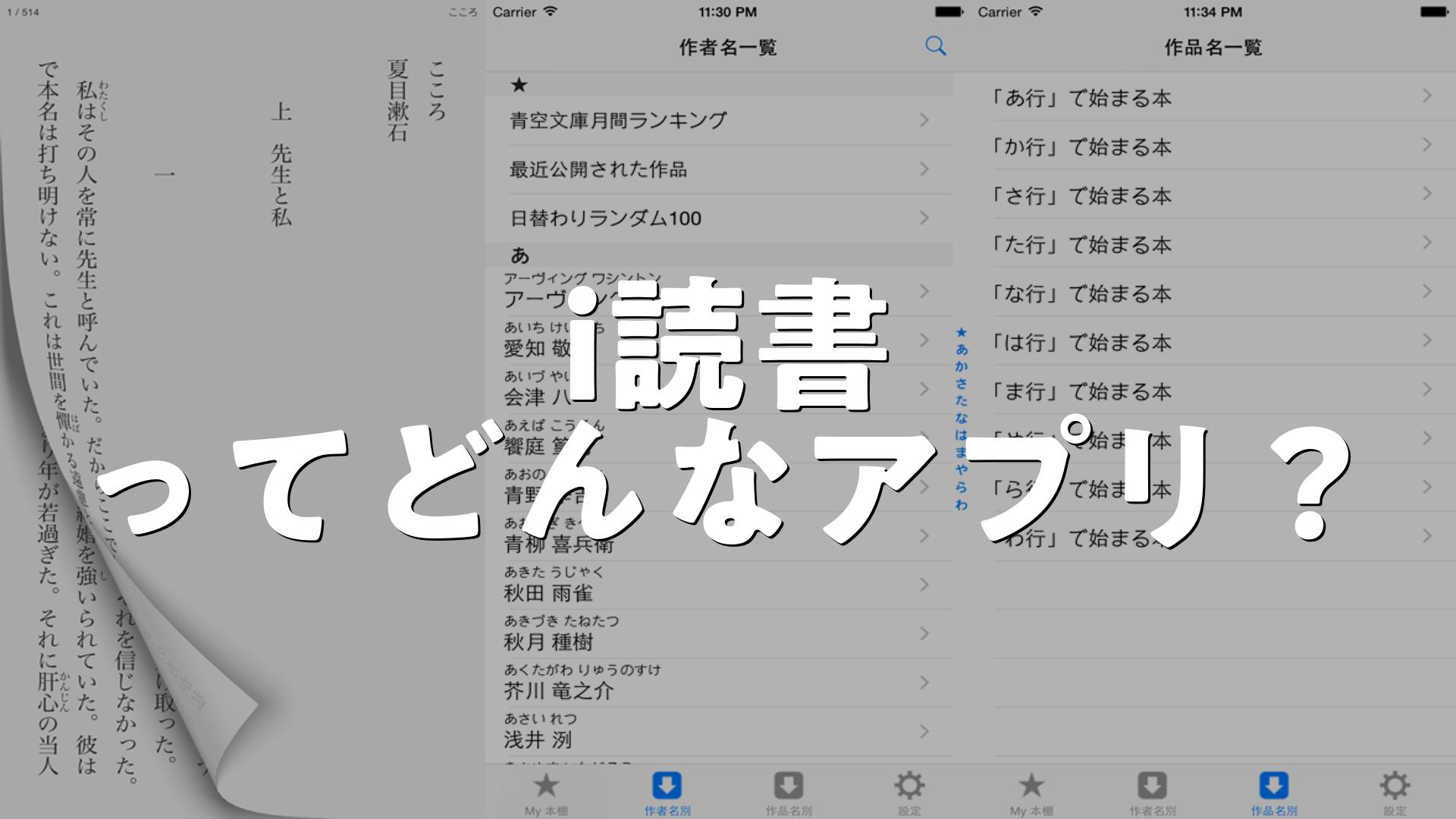Expand chevron on 青空文庫月間ランキング row
This screenshot has height=819, width=1456.
924,120
